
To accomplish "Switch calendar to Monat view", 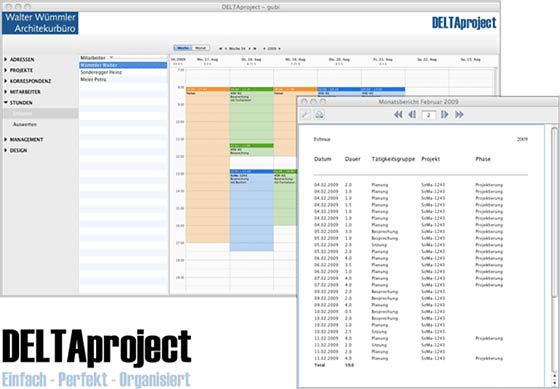I will (201, 48).
